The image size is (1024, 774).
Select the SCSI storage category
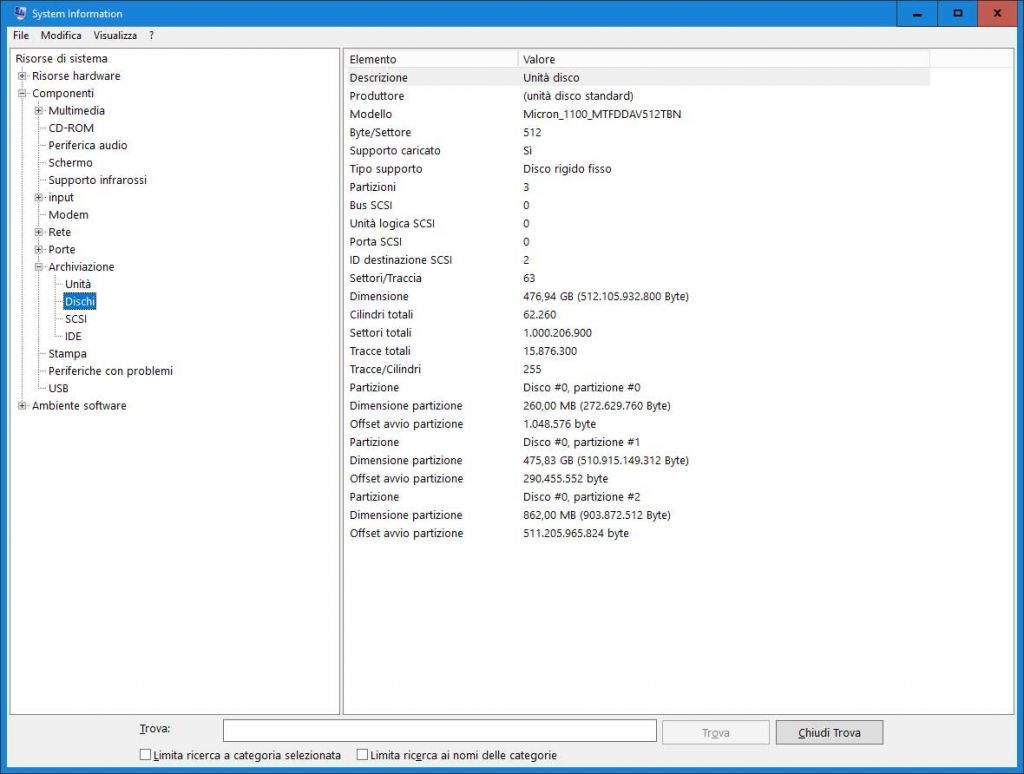74,318
